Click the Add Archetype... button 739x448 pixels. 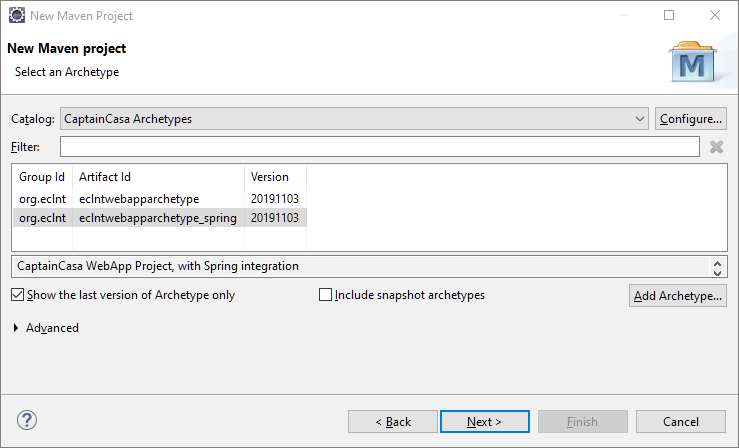tap(678, 295)
